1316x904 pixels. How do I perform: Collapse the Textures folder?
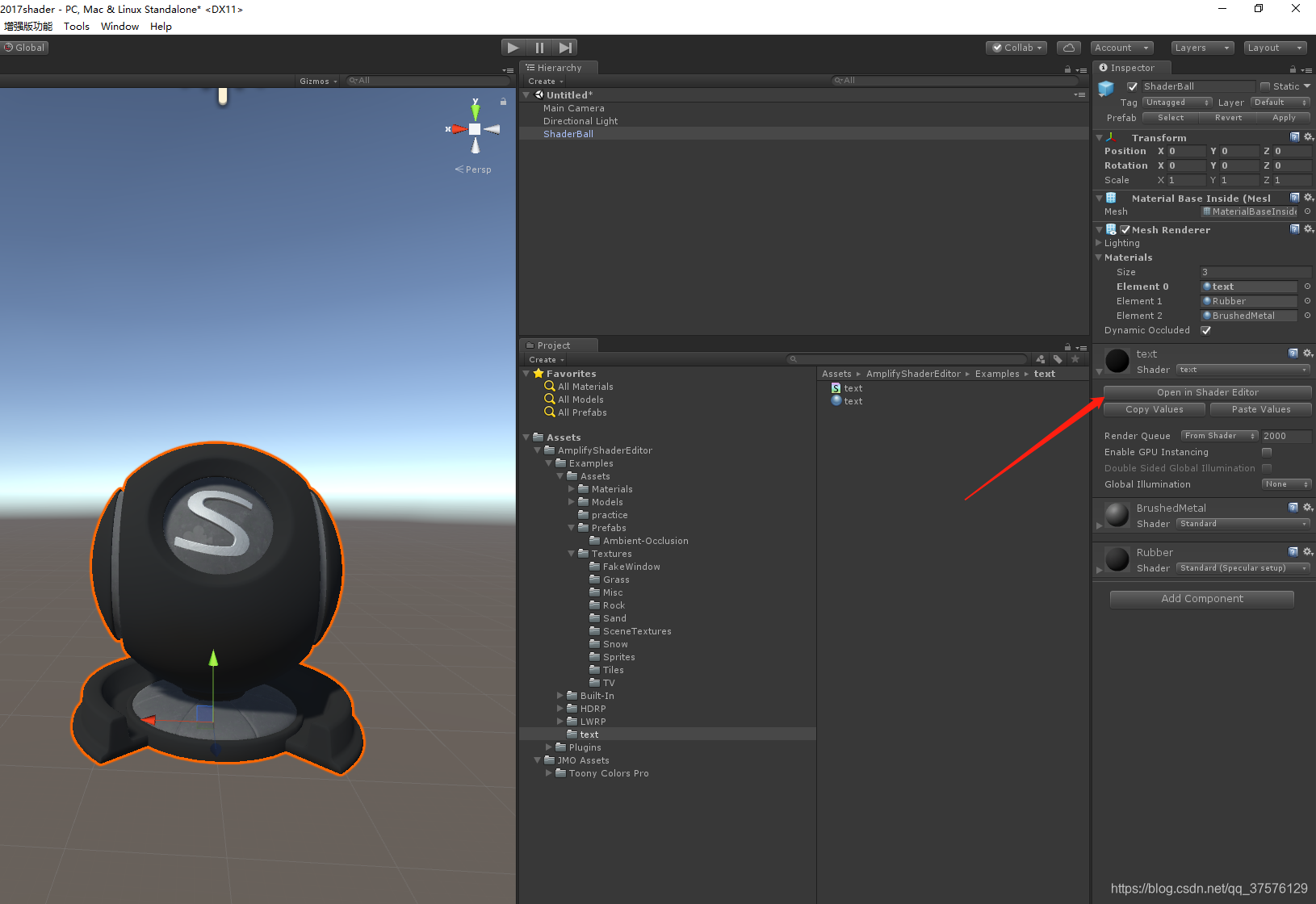click(572, 554)
